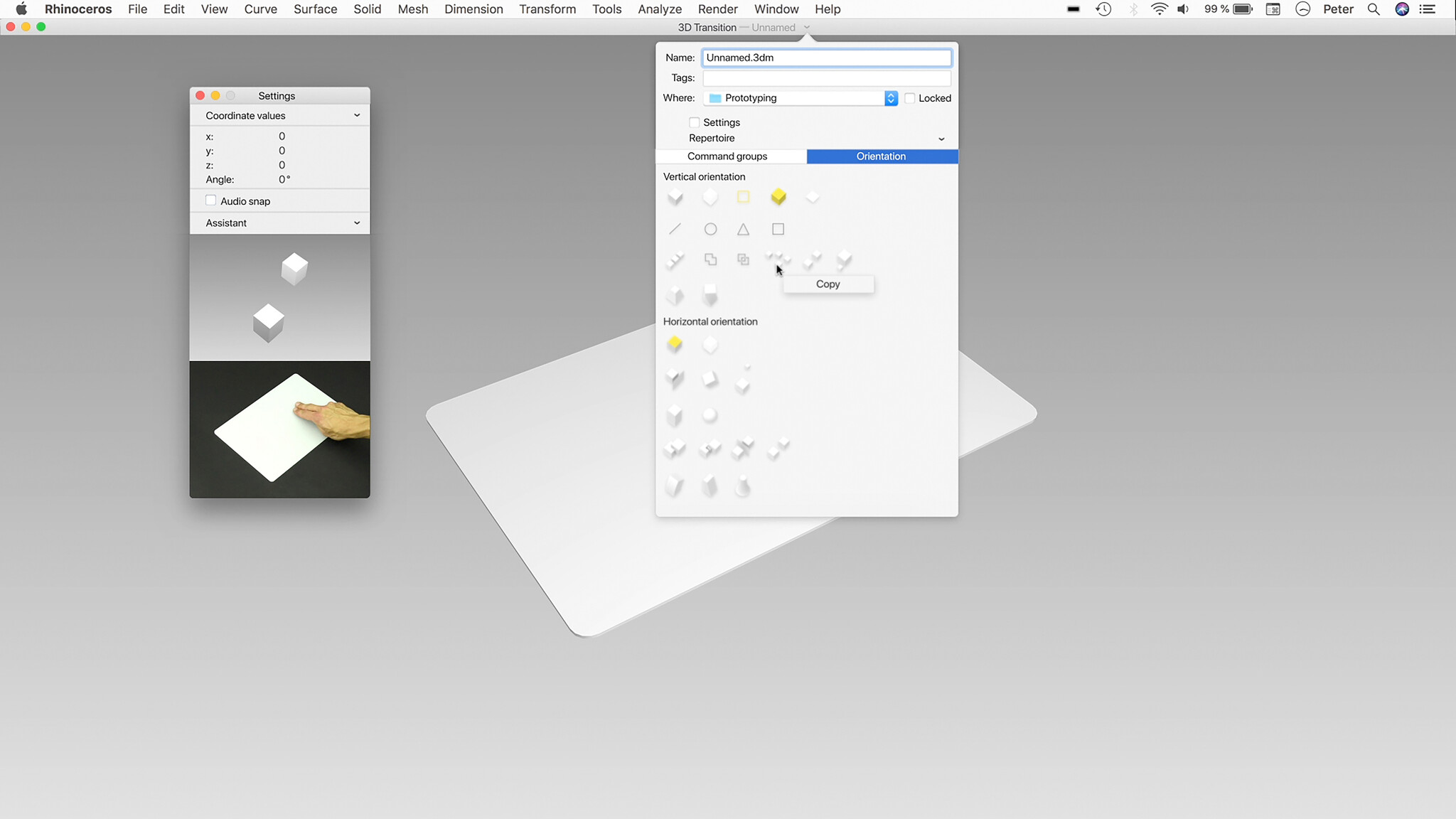Expand the Repertoire dropdown section

(940, 138)
